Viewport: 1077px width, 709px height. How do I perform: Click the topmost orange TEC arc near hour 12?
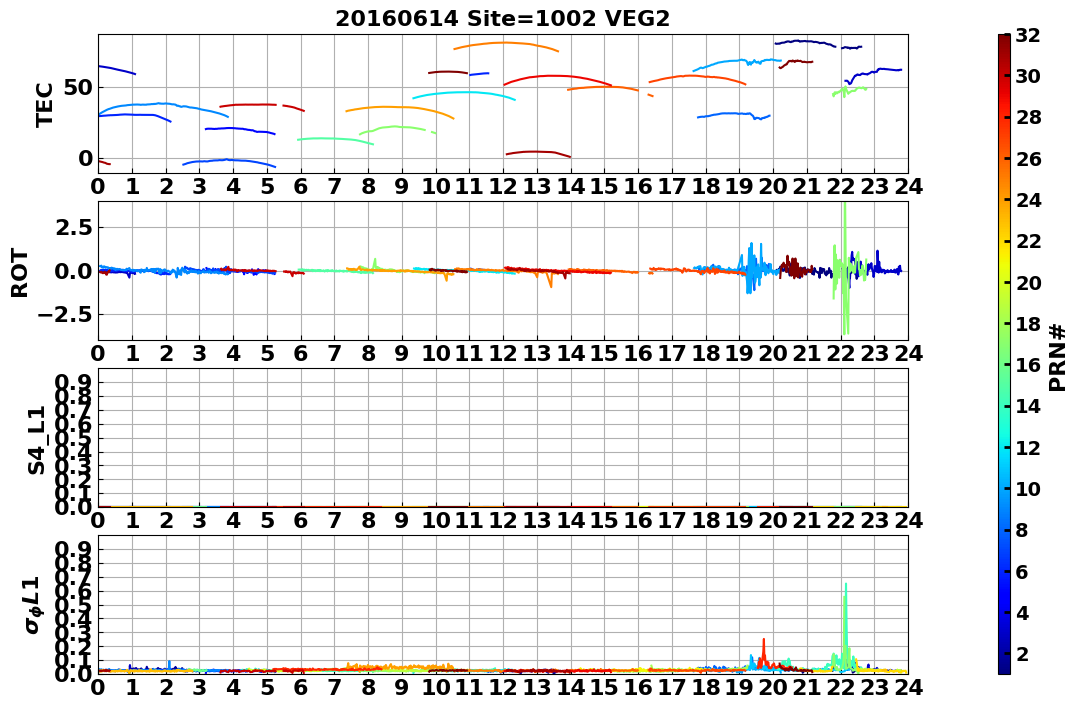[x=506, y=45]
